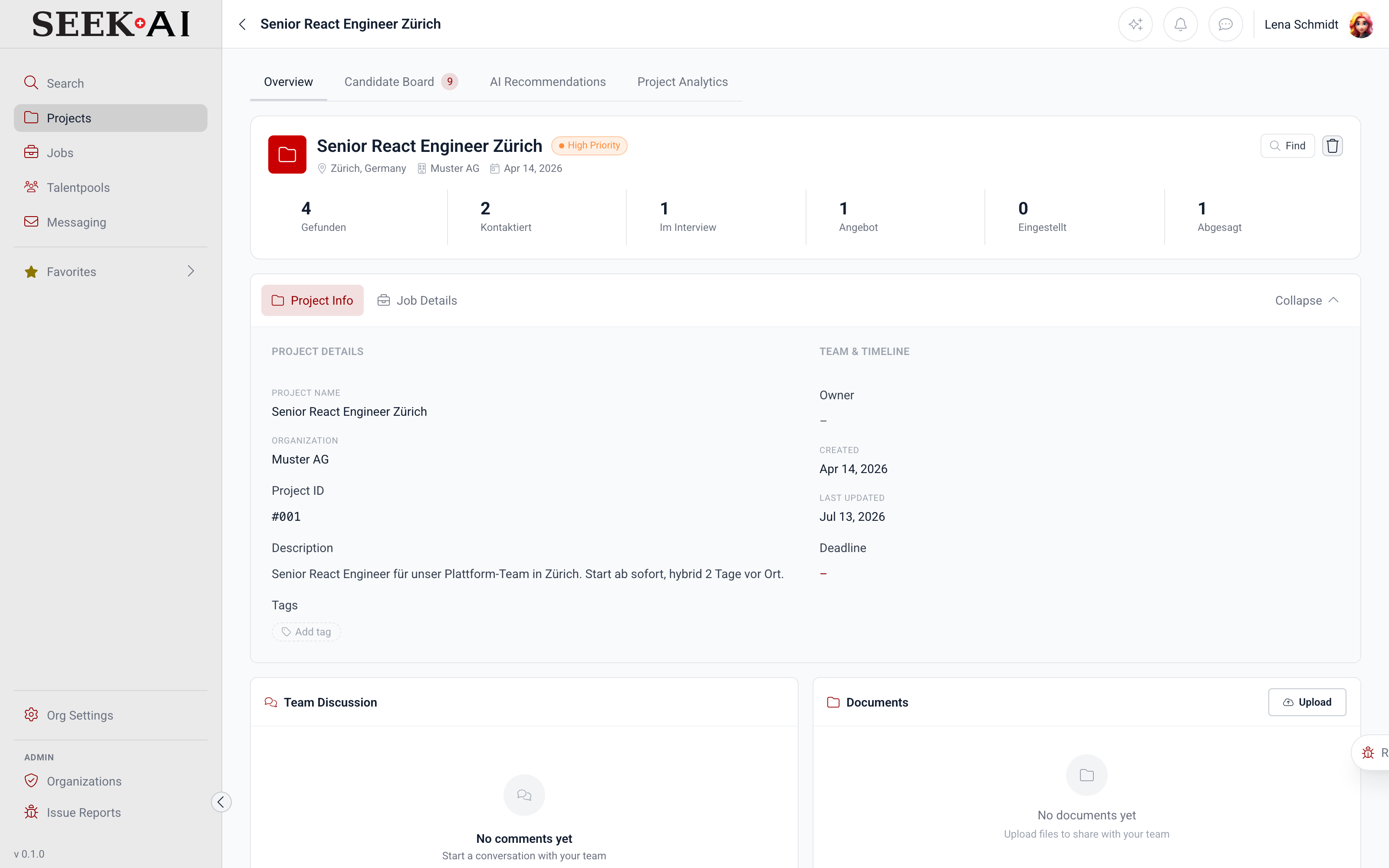Click the back arrow next to project title
Image resolution: width=1389 pixels, height=868 pixels.
pyautogui.click(x=242, y=24)
